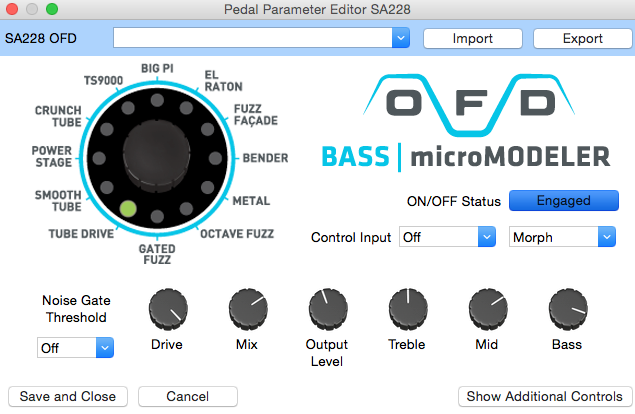635x414 pixels.
Task: Select the POWER STAGE model LED
Action: pyautogui.click(x=99, y=158)
